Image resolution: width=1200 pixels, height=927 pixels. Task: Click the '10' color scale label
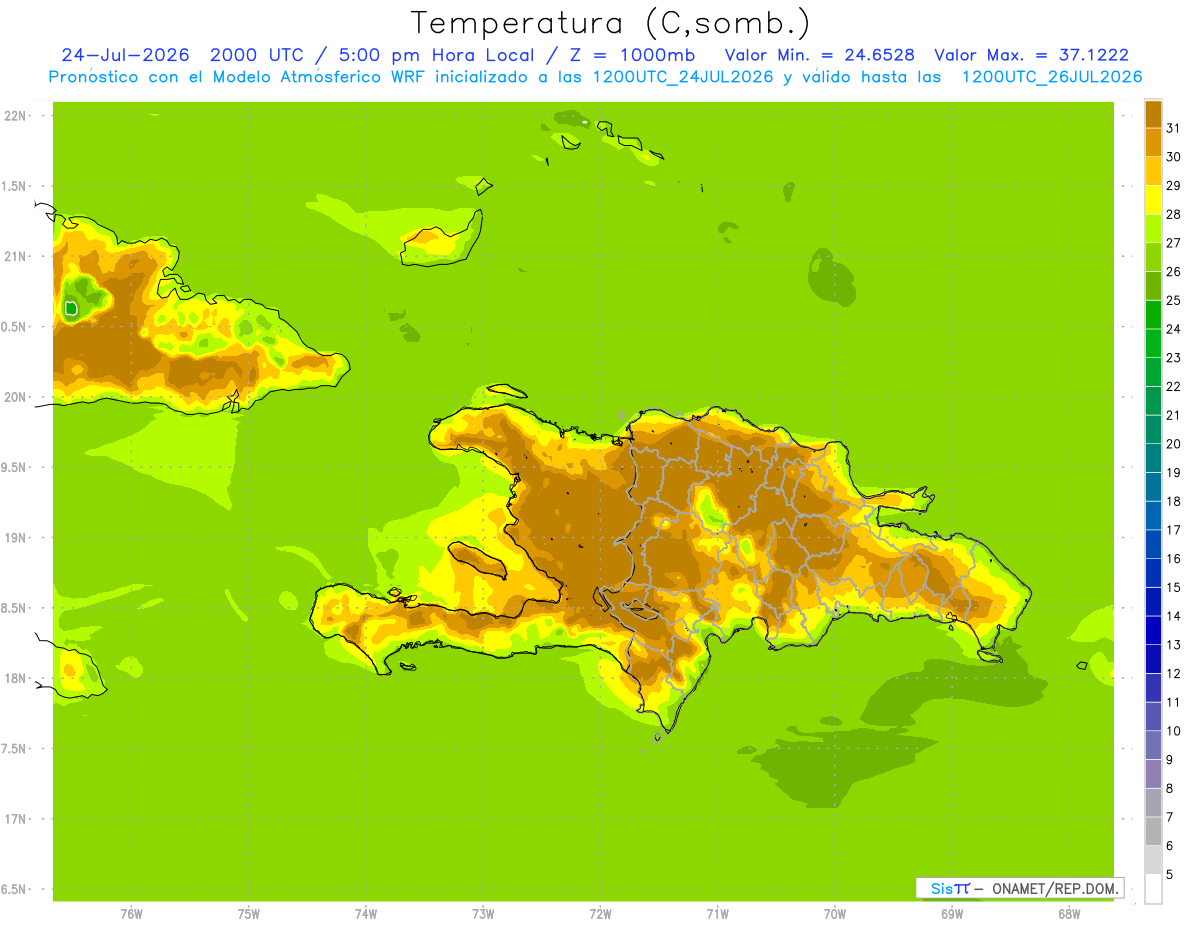point(1173,731)
